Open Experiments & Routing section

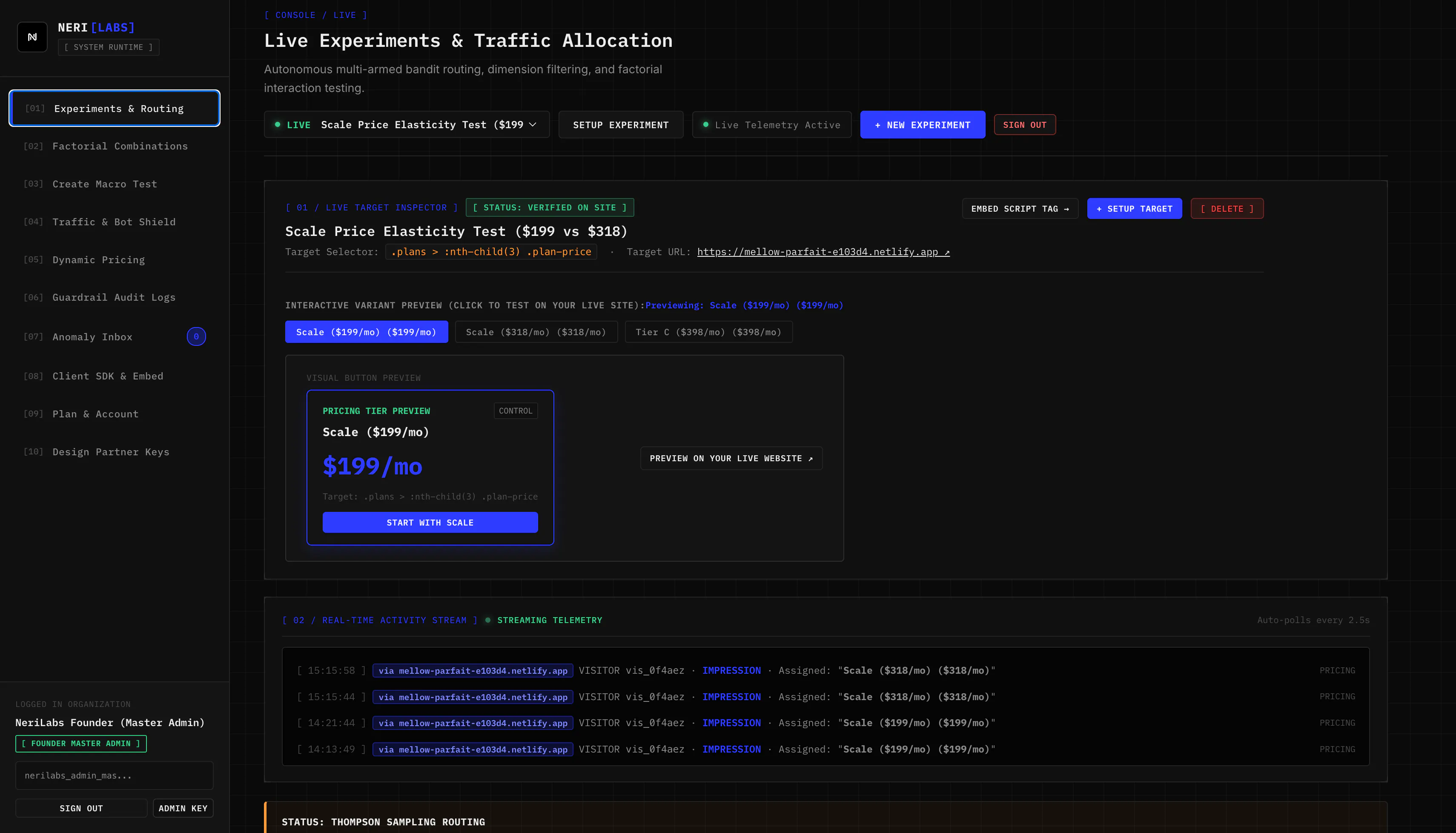point(115,108)
